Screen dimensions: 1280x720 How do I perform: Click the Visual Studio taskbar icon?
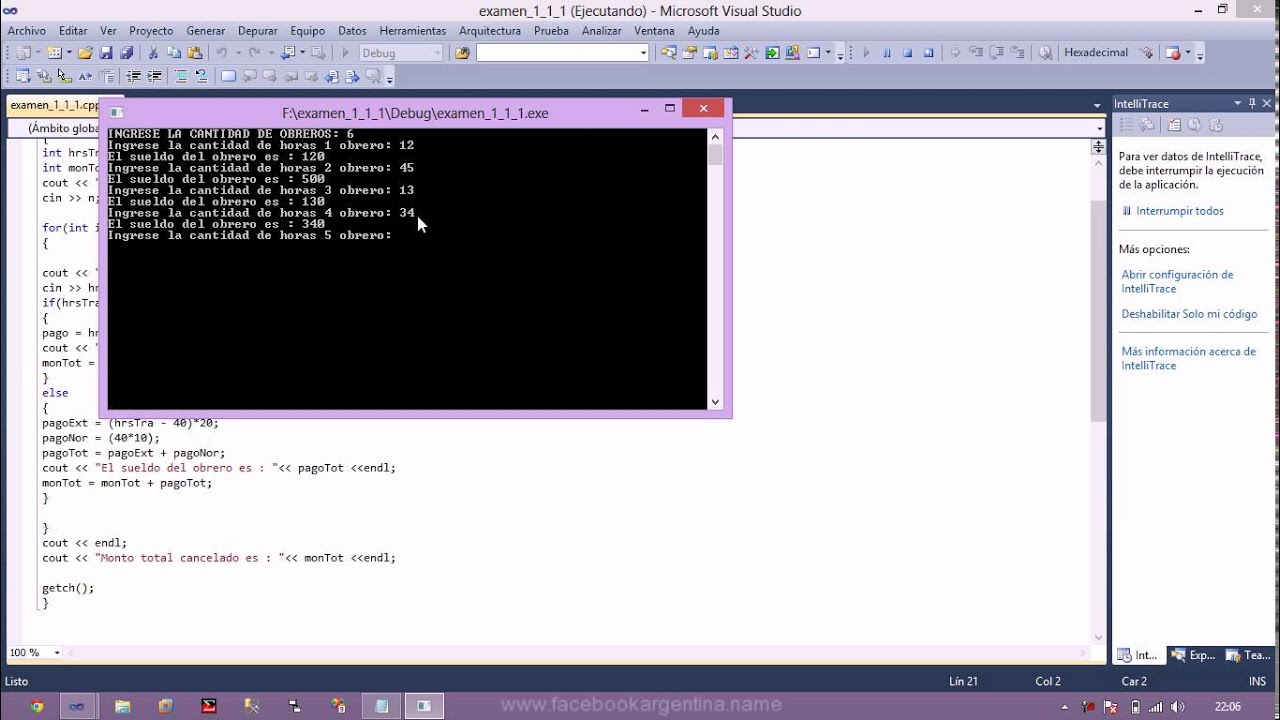click(76, 706)
